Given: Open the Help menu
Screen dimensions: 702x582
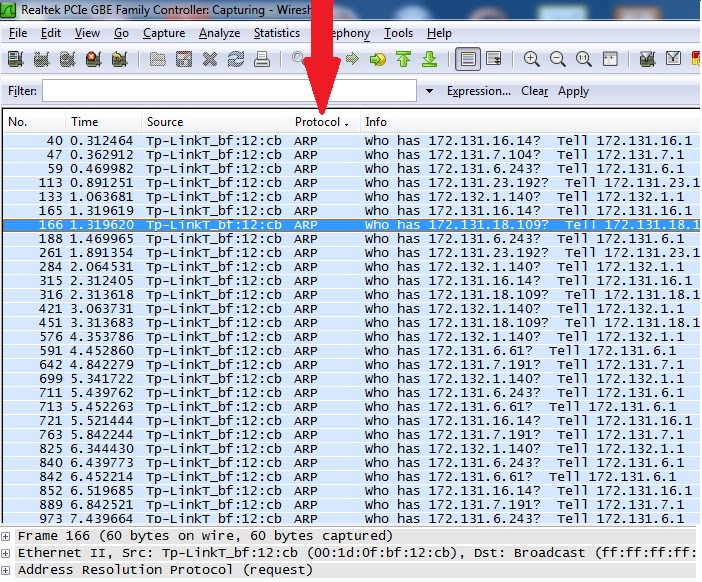Looking at the screenshot, I should pos(439,33).
